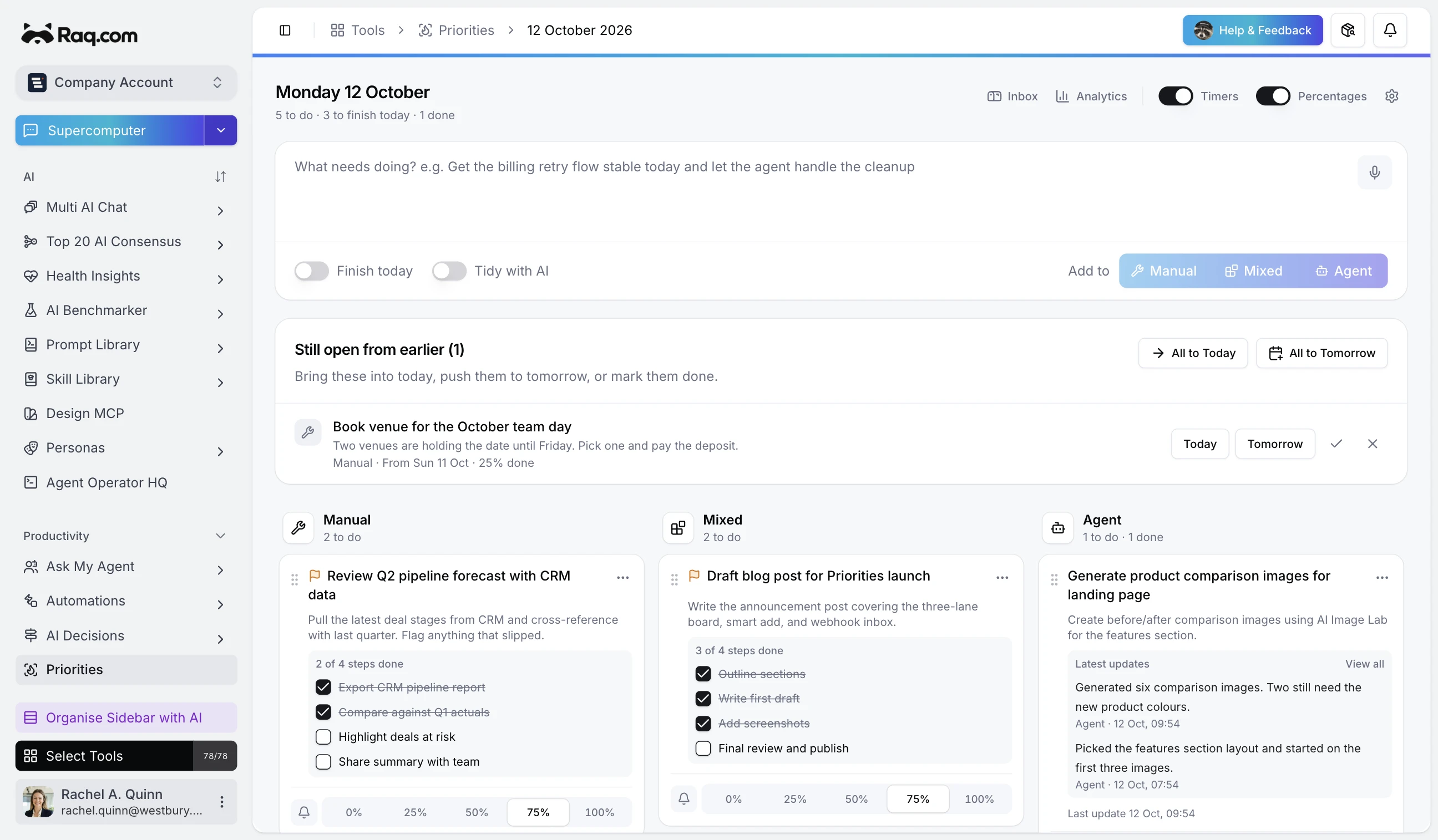This screenshot has width=1438, height=840.
Task: Go to Tools in the breadcrumb
Action: [x=358, y=30]
